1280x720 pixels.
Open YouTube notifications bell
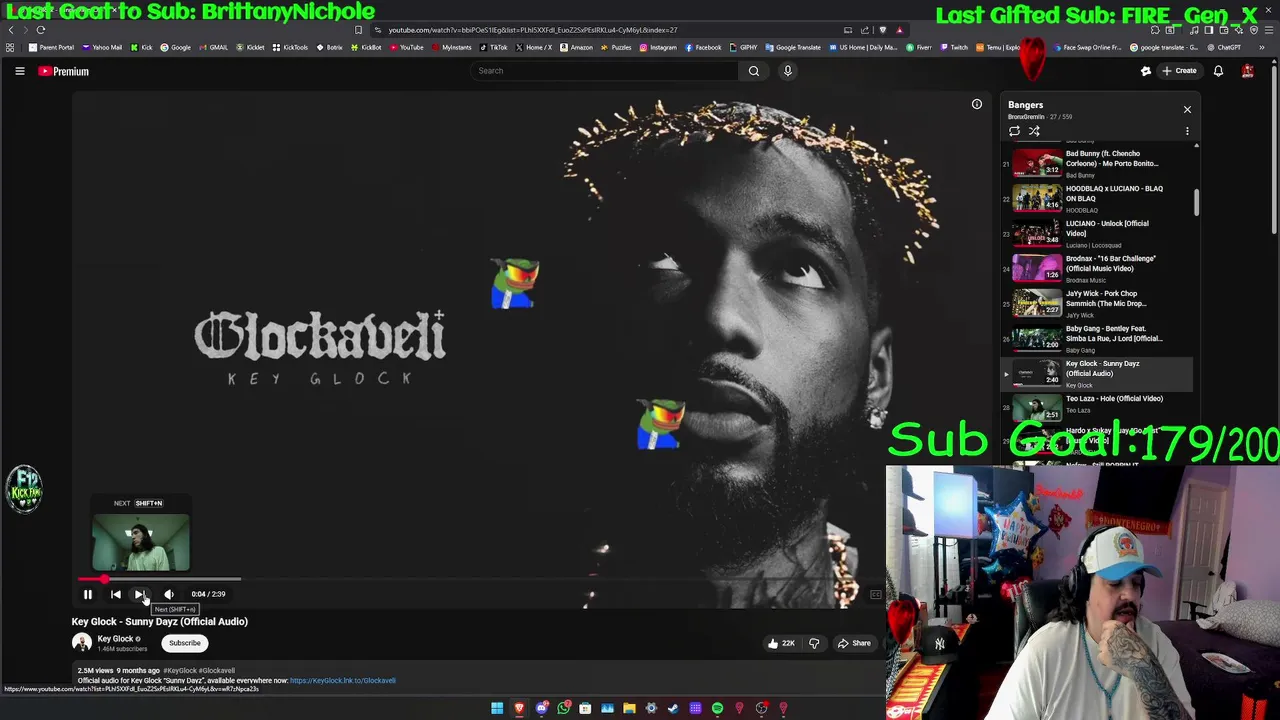[x=1218, y=71]
